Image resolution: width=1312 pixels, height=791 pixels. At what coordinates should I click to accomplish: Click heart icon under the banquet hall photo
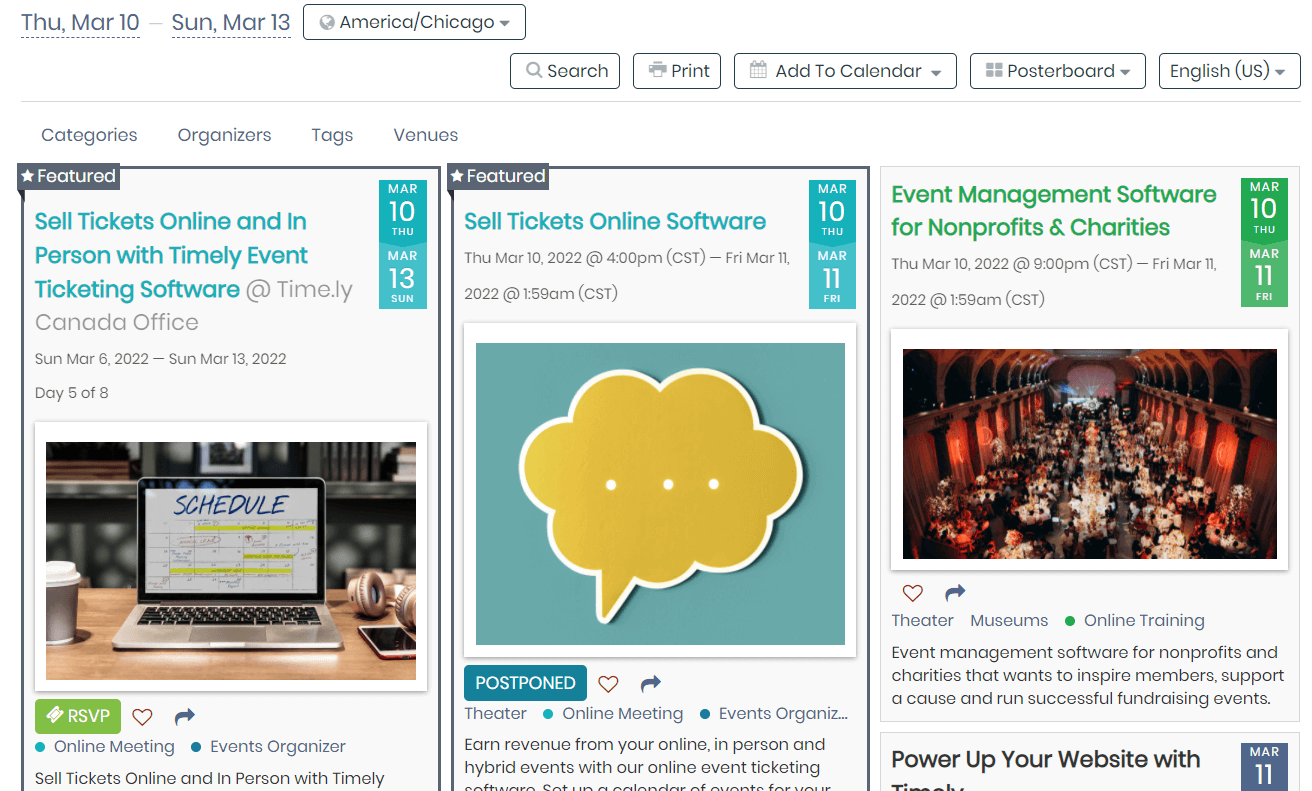tap(913, 593)
